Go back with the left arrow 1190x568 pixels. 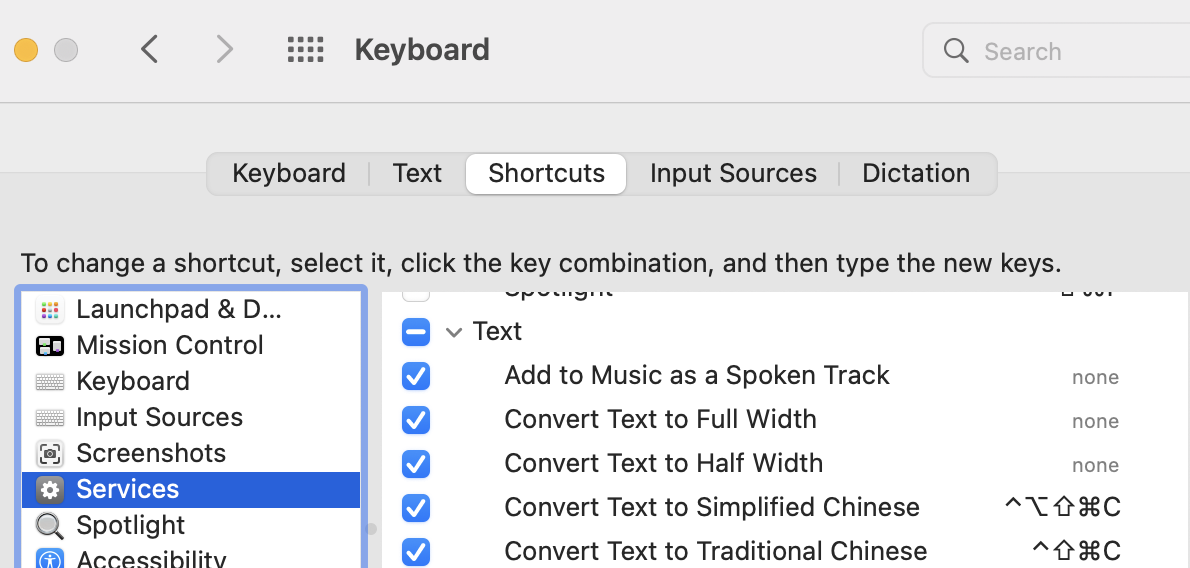(x=150, y=50)
